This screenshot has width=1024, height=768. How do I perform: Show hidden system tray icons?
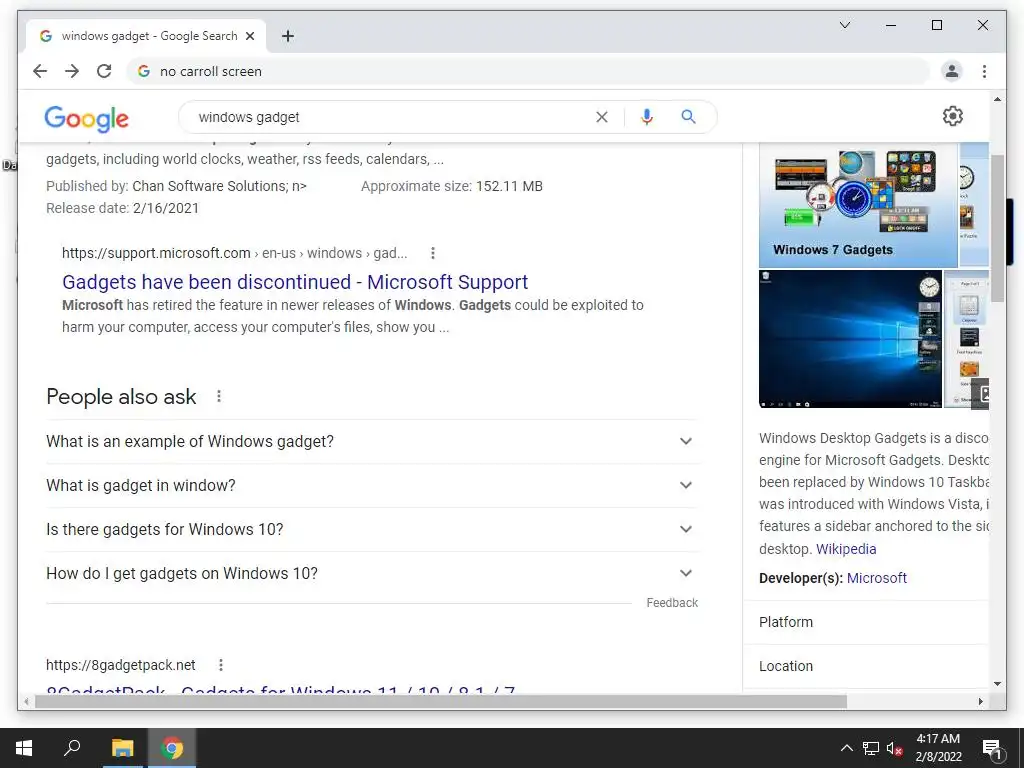[x=846, y=748]
